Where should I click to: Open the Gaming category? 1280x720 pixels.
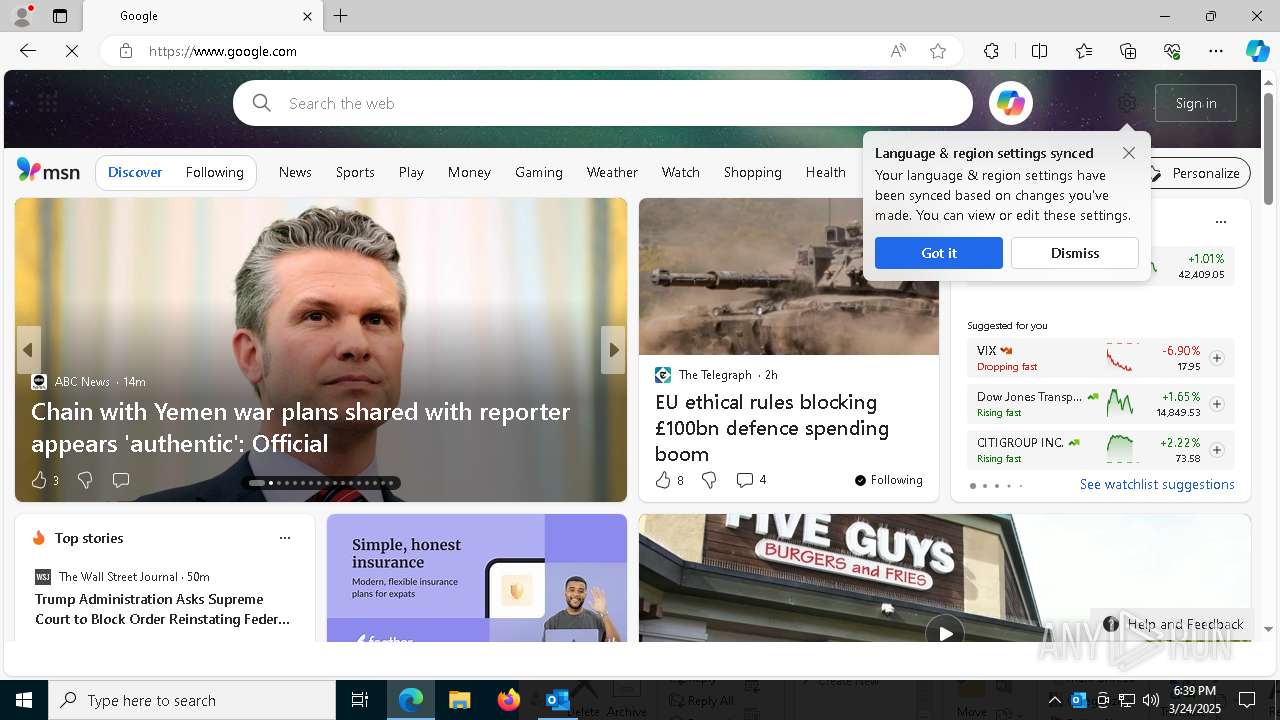tap(539, 172)
